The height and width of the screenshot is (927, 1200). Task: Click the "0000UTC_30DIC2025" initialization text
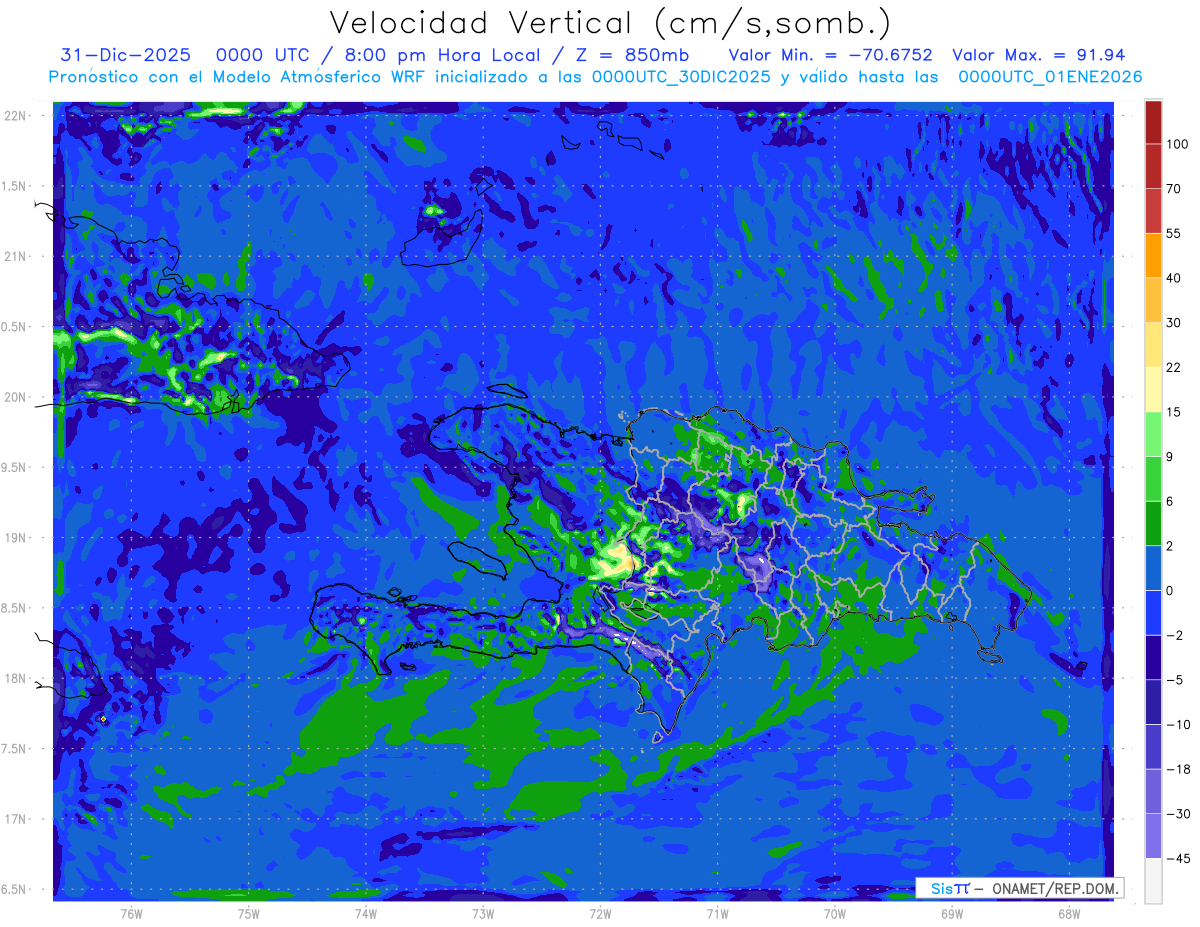682,77
